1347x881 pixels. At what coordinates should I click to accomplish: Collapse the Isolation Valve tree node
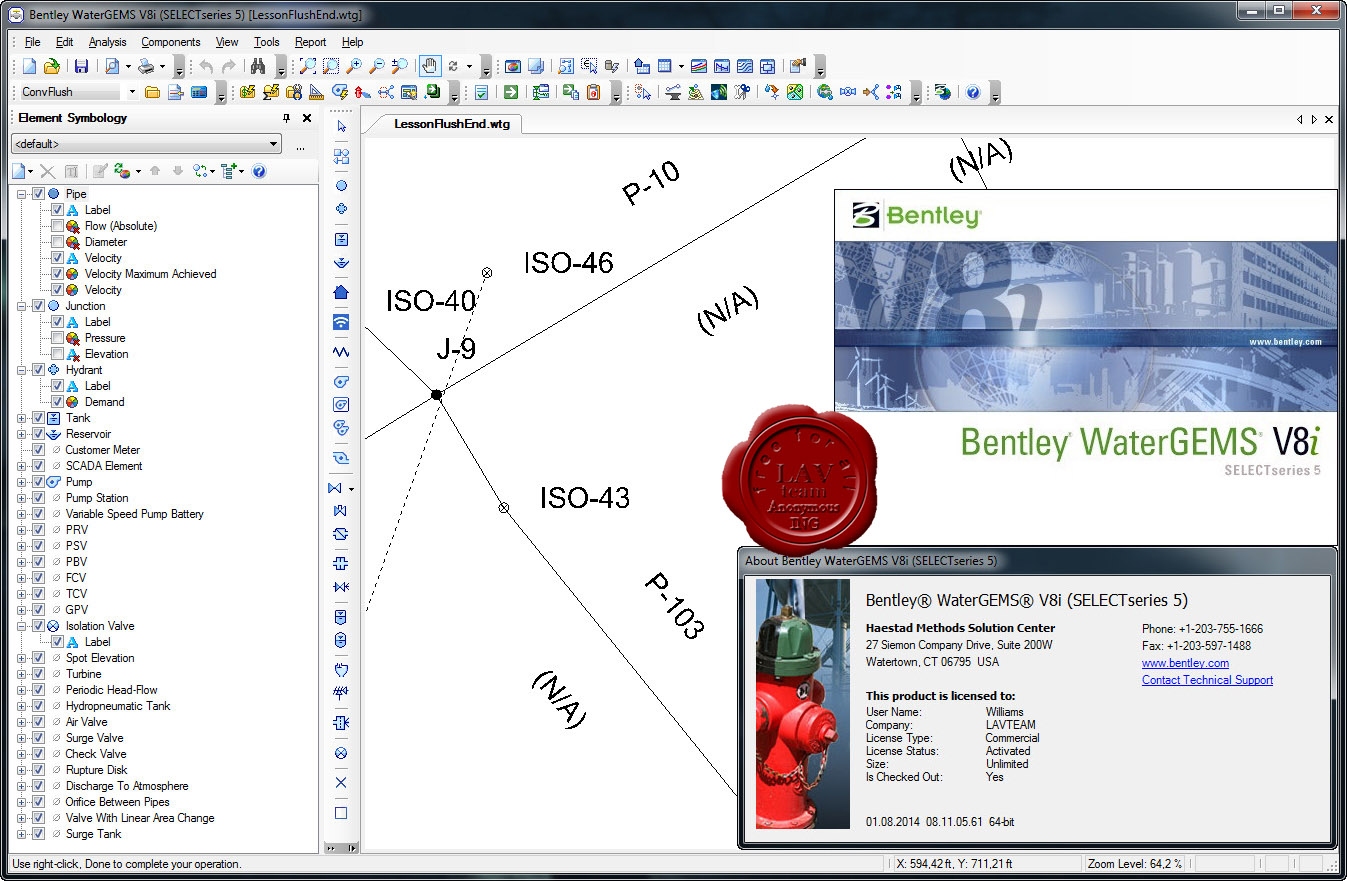tap(22, 626)
